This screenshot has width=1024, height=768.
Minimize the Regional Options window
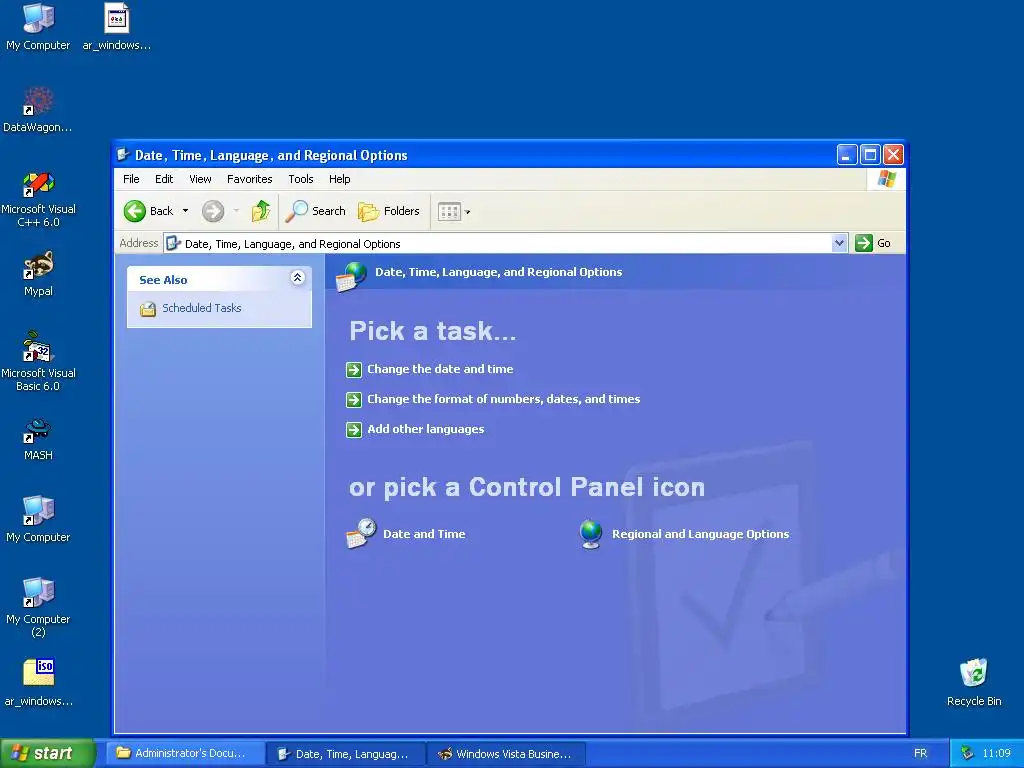point(847,155)
